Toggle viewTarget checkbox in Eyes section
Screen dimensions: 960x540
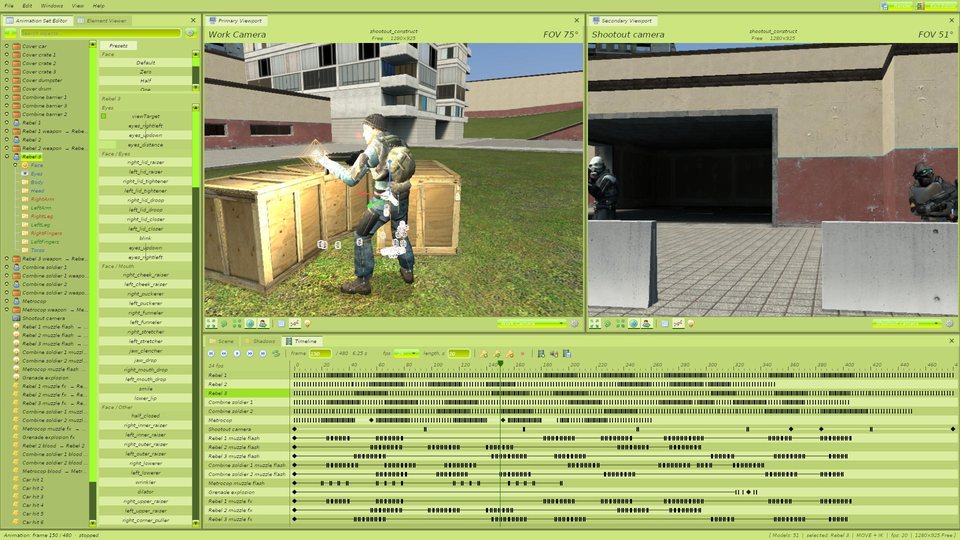click(x=103, y=116)
